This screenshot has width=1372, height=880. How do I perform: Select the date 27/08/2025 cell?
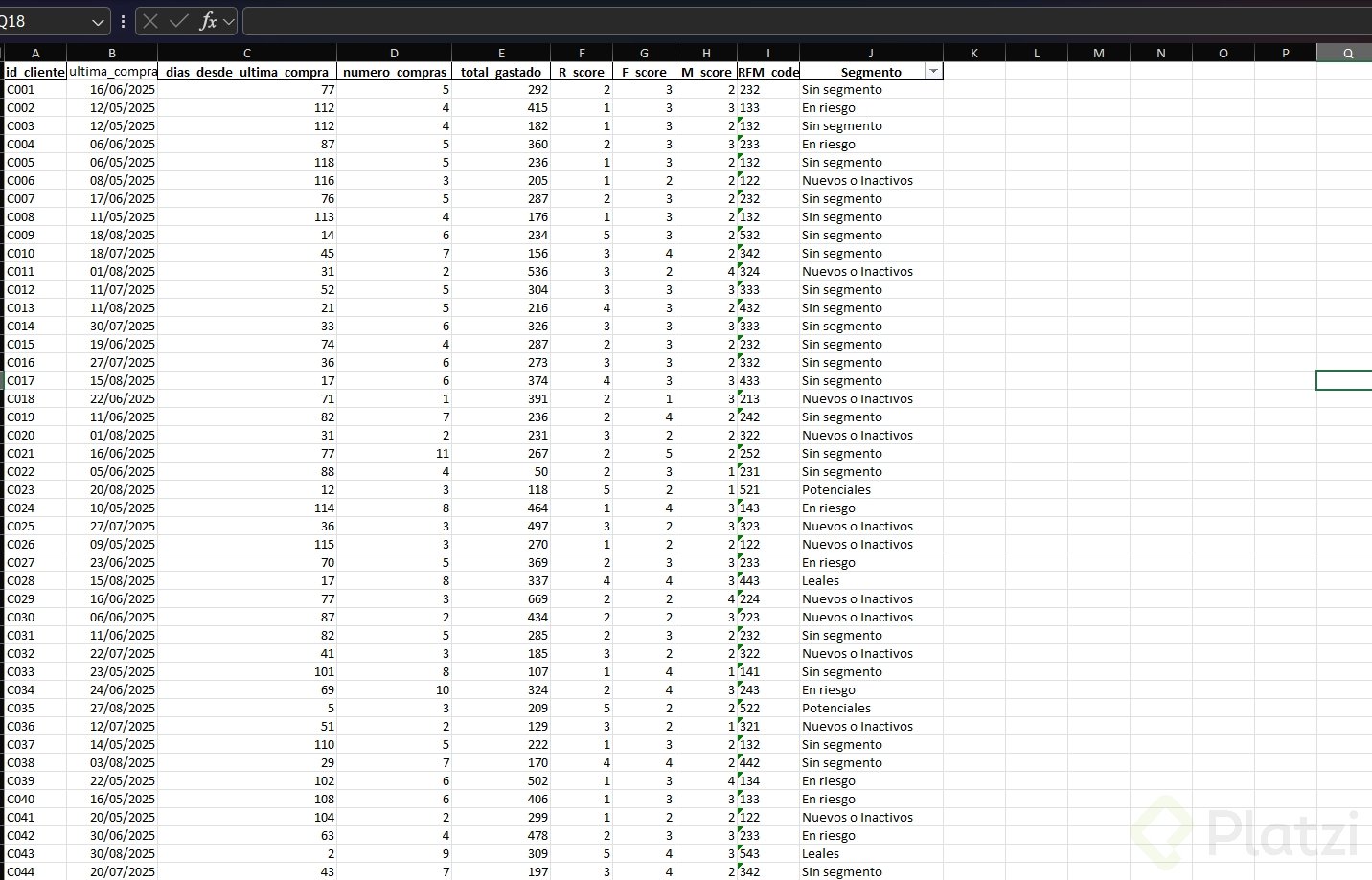[112, 709]
